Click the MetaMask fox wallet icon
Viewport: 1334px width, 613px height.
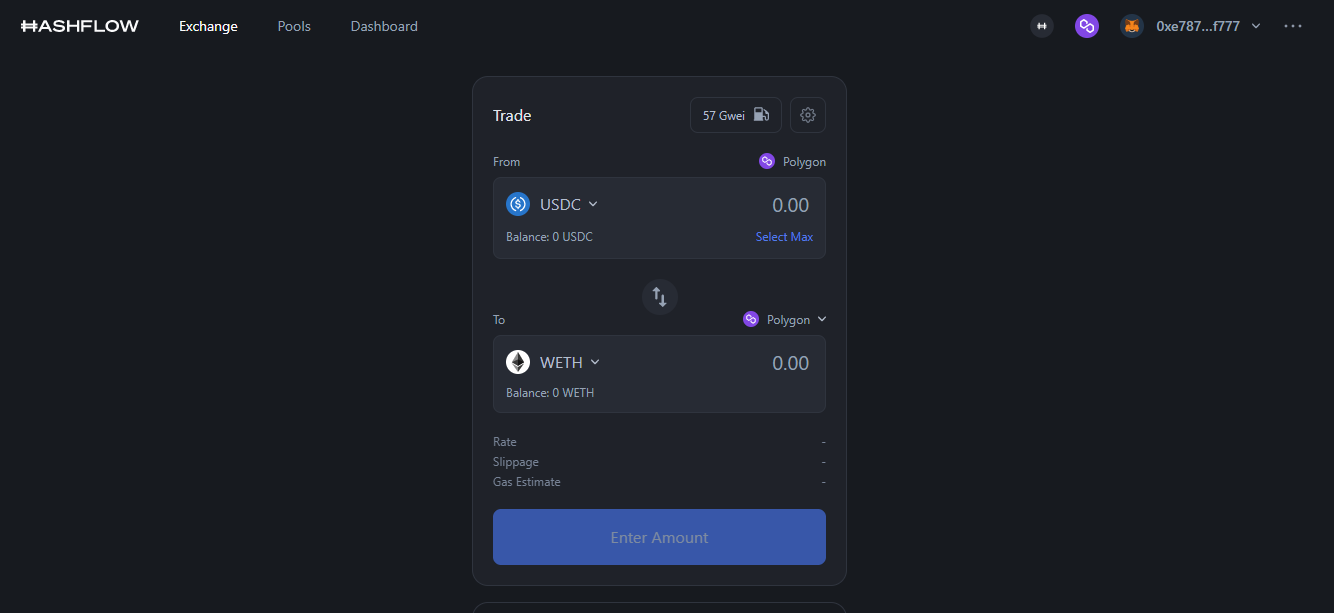1131,25
